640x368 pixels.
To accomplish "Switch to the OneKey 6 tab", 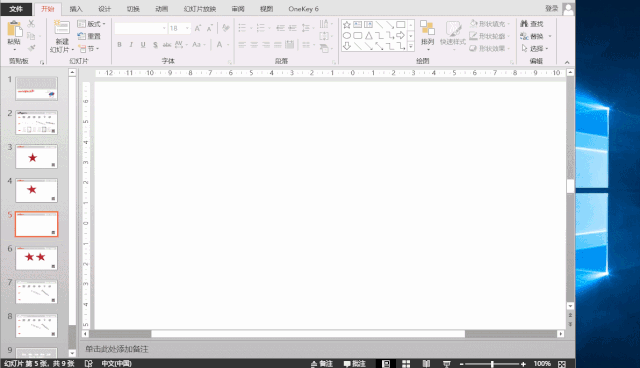I will 303,9.
